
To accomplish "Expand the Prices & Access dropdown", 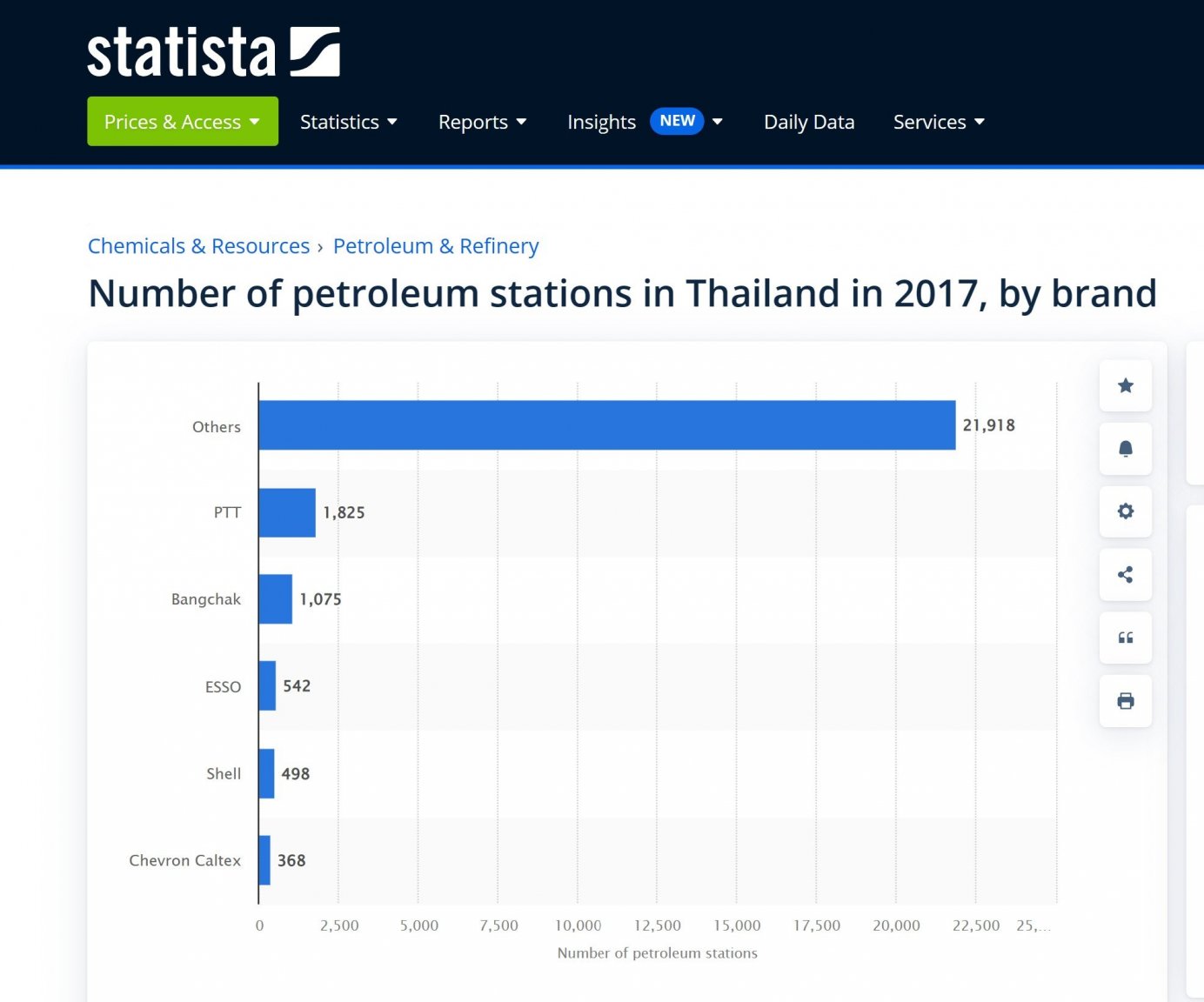I will click(182, 122).
